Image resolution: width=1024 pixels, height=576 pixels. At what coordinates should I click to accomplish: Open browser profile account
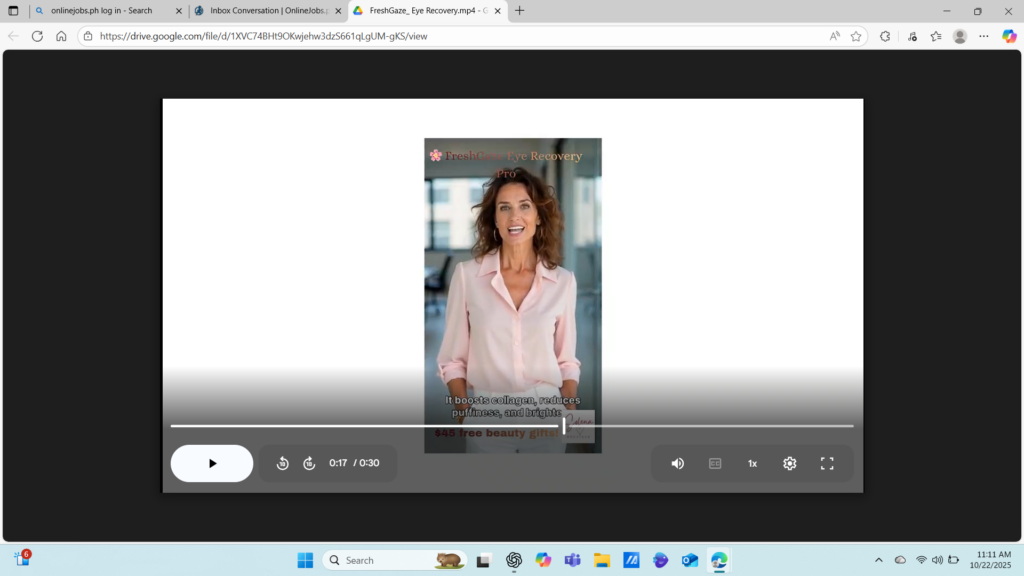pyautogui.click(x=960, y=36)
